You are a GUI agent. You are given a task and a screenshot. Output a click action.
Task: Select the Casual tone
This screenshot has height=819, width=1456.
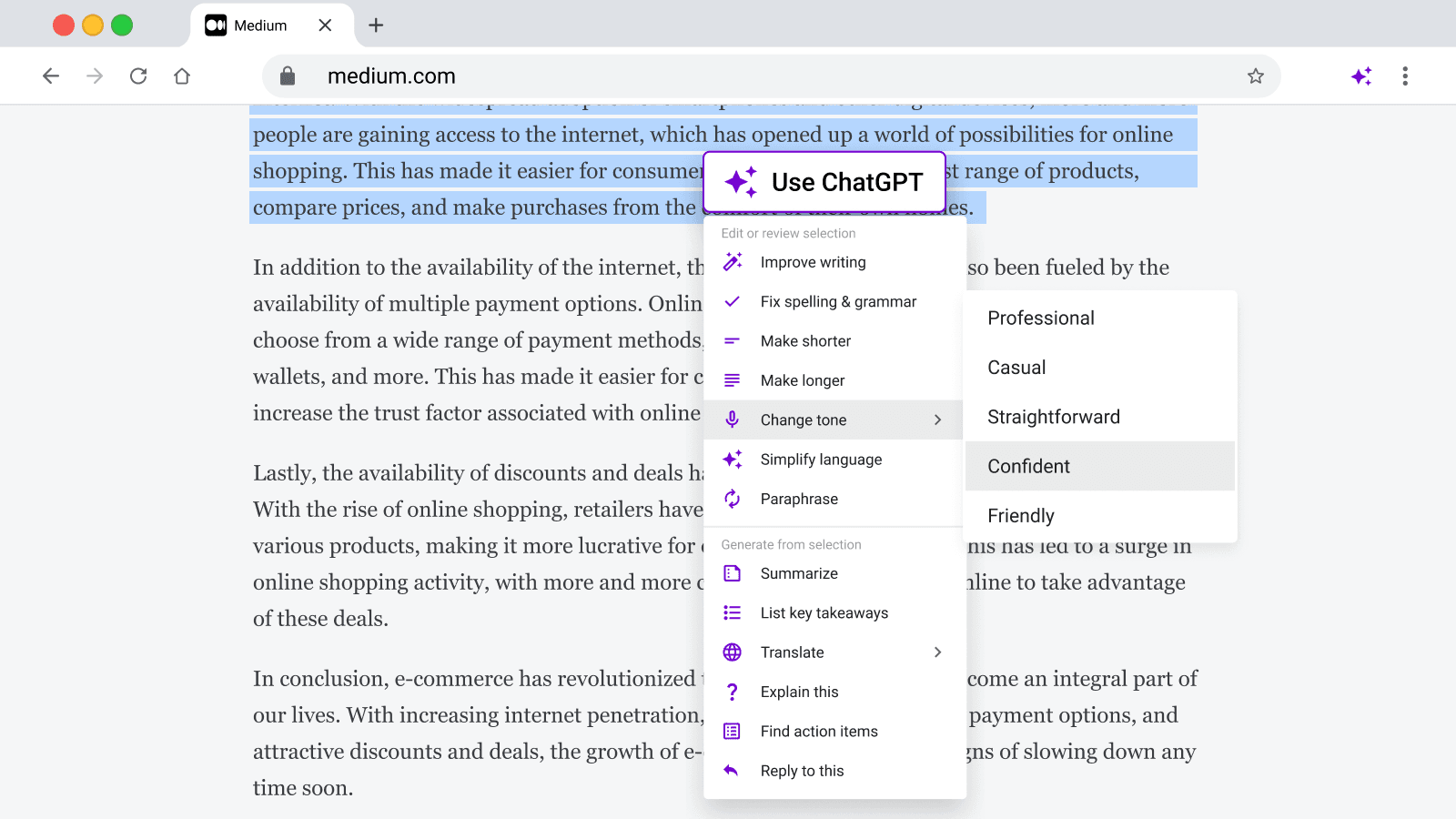(x=1100, y=368)
